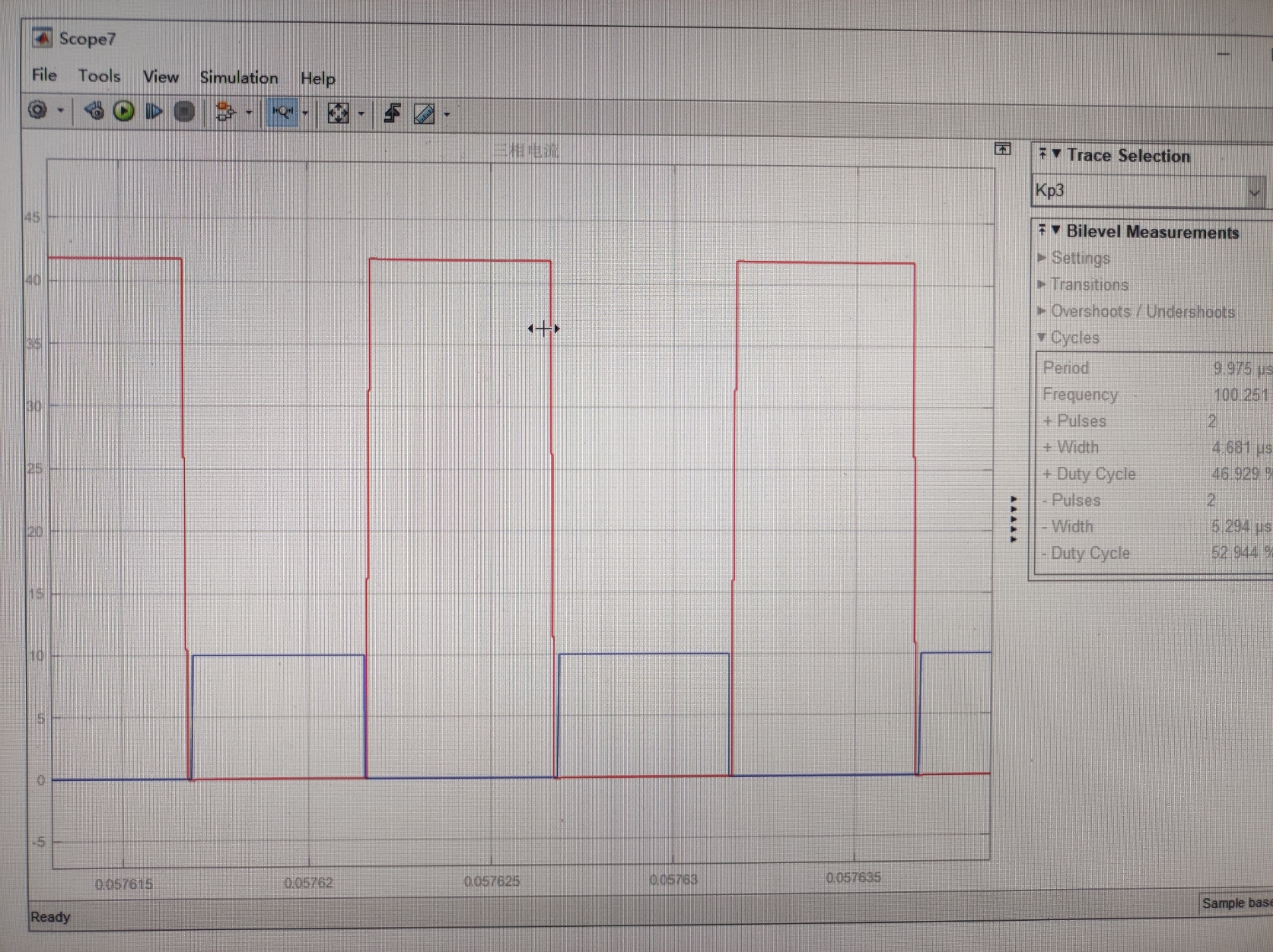1273x952 pixels.
Task: Click maximize axes button above plot
Action: pyautogui.click(x=1002, y=149)
